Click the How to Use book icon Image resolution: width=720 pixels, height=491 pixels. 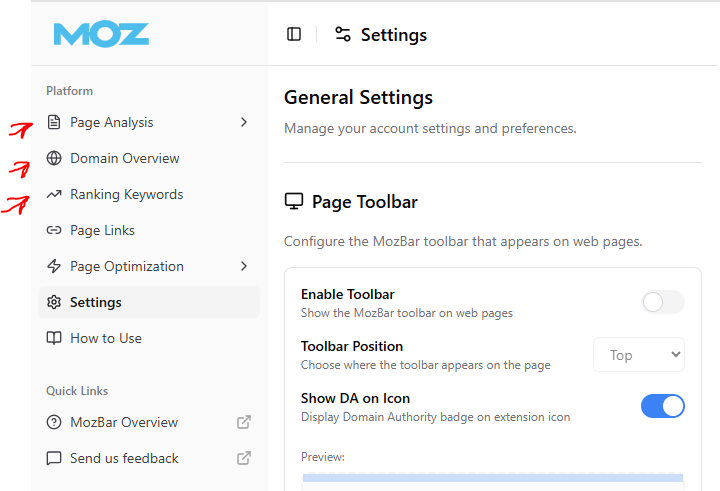(54, 339)
